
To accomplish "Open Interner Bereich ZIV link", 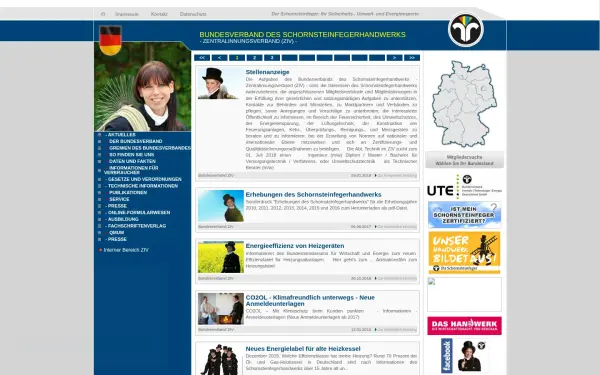I will coord(126,250).
